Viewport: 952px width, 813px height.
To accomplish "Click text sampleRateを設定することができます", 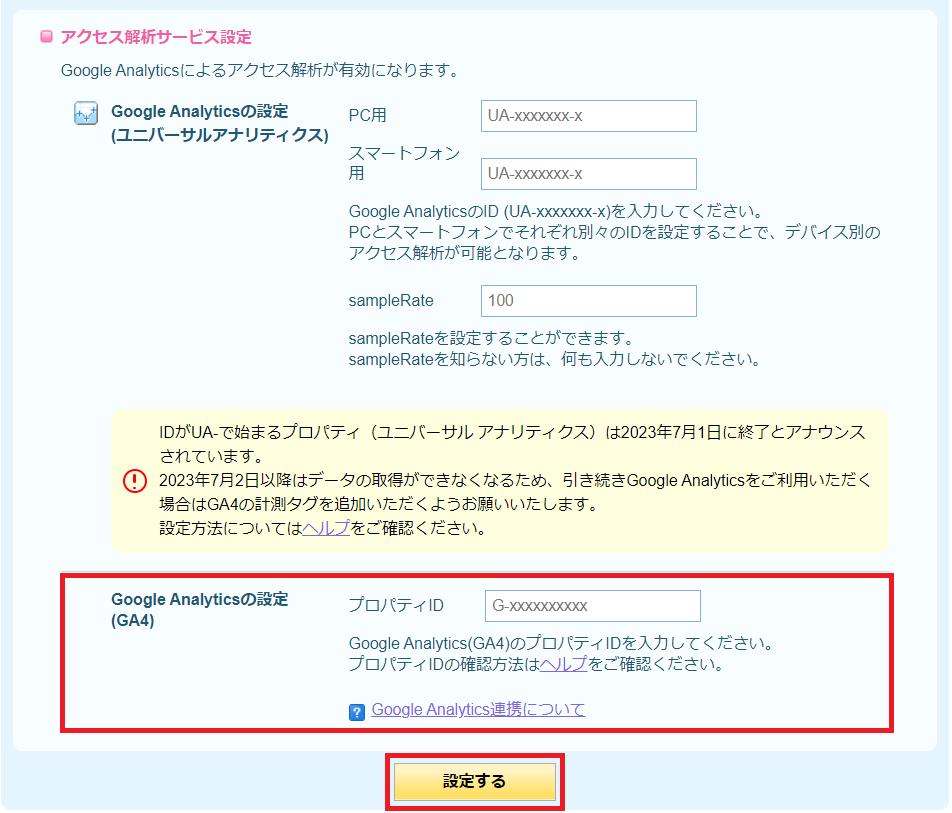I will point(492,338).
